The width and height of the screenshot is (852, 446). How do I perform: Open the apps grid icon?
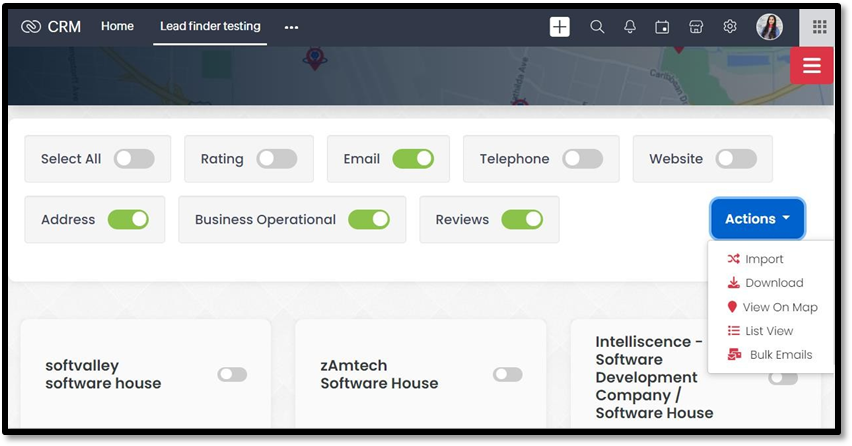tap(819, 27)
